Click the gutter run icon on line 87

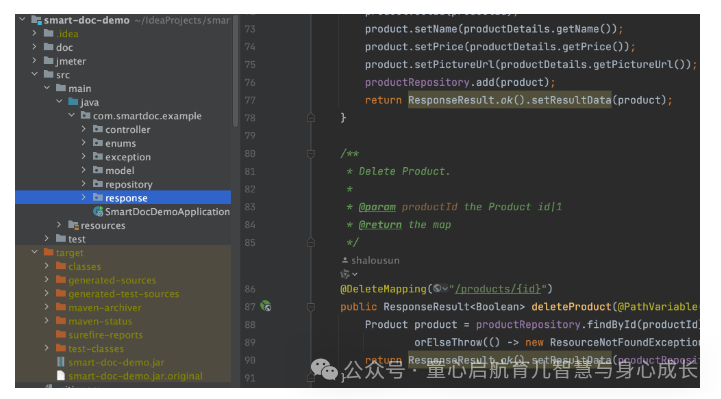tap(266, 306)
